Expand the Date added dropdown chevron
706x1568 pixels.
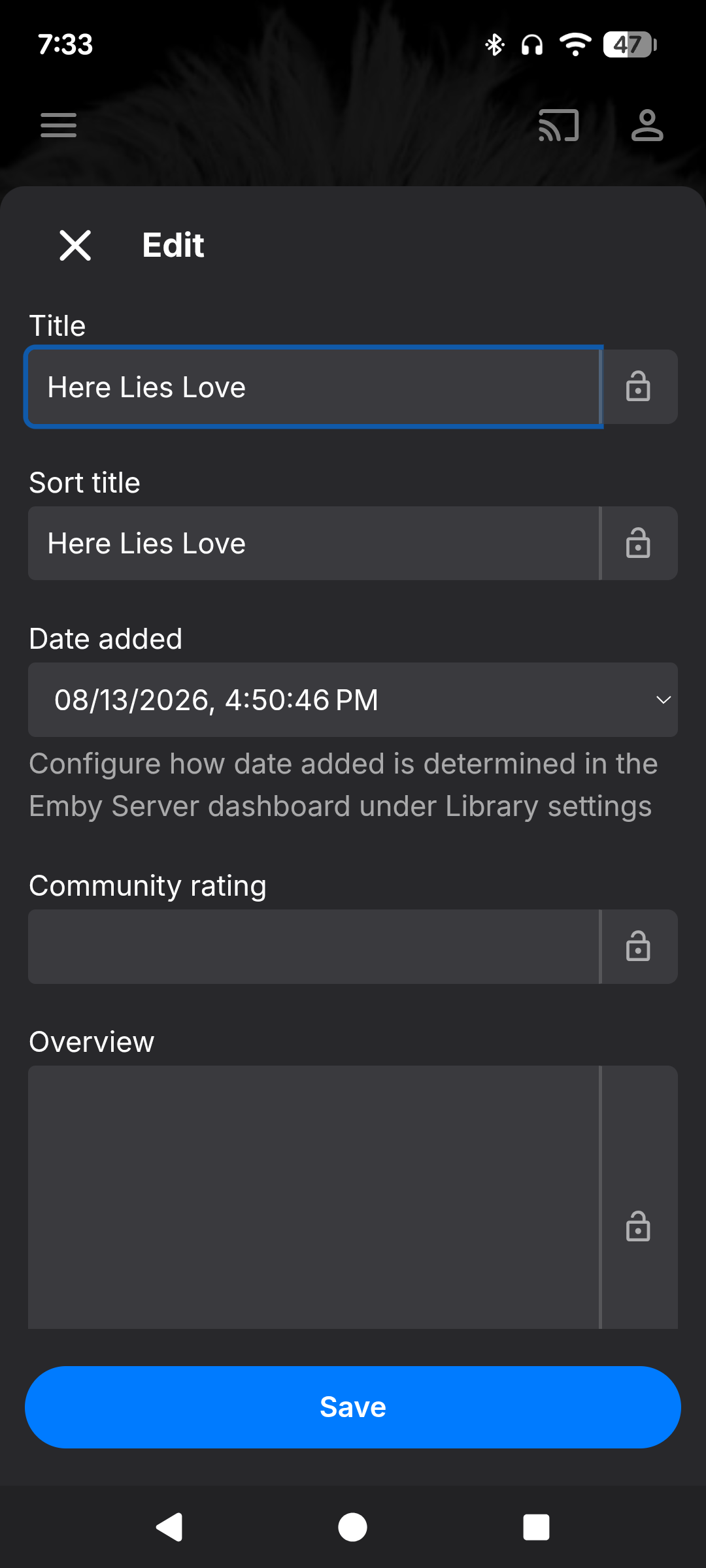tap(663, 700)
